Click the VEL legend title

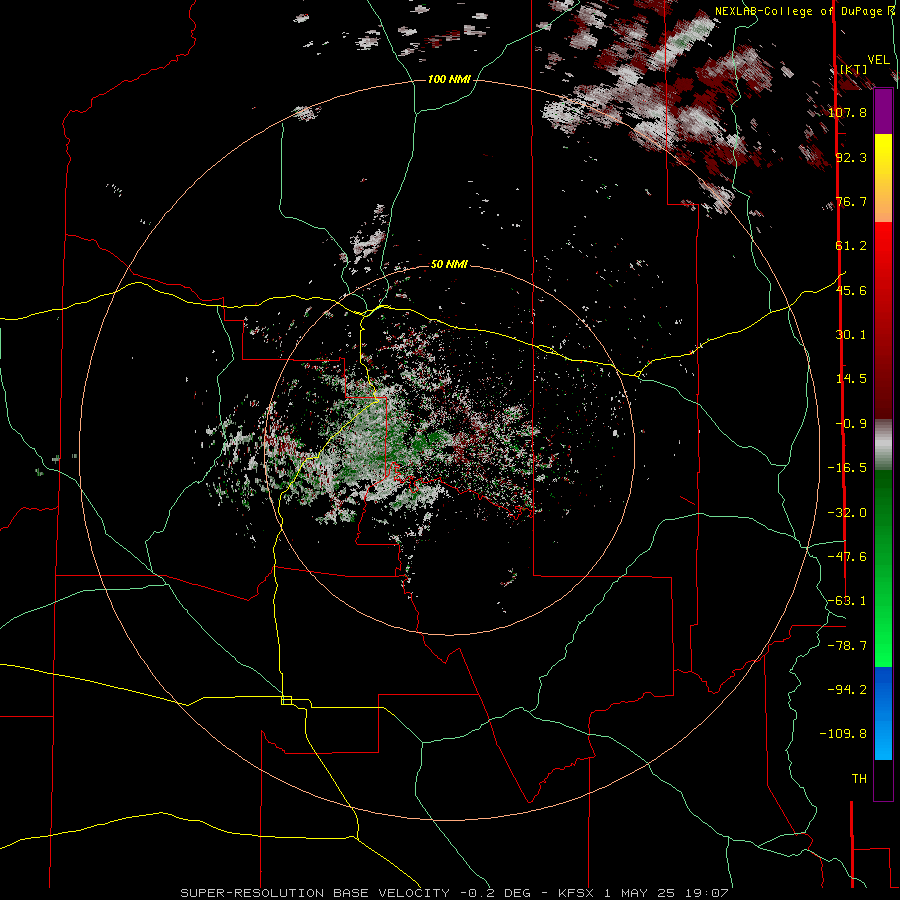878,60
